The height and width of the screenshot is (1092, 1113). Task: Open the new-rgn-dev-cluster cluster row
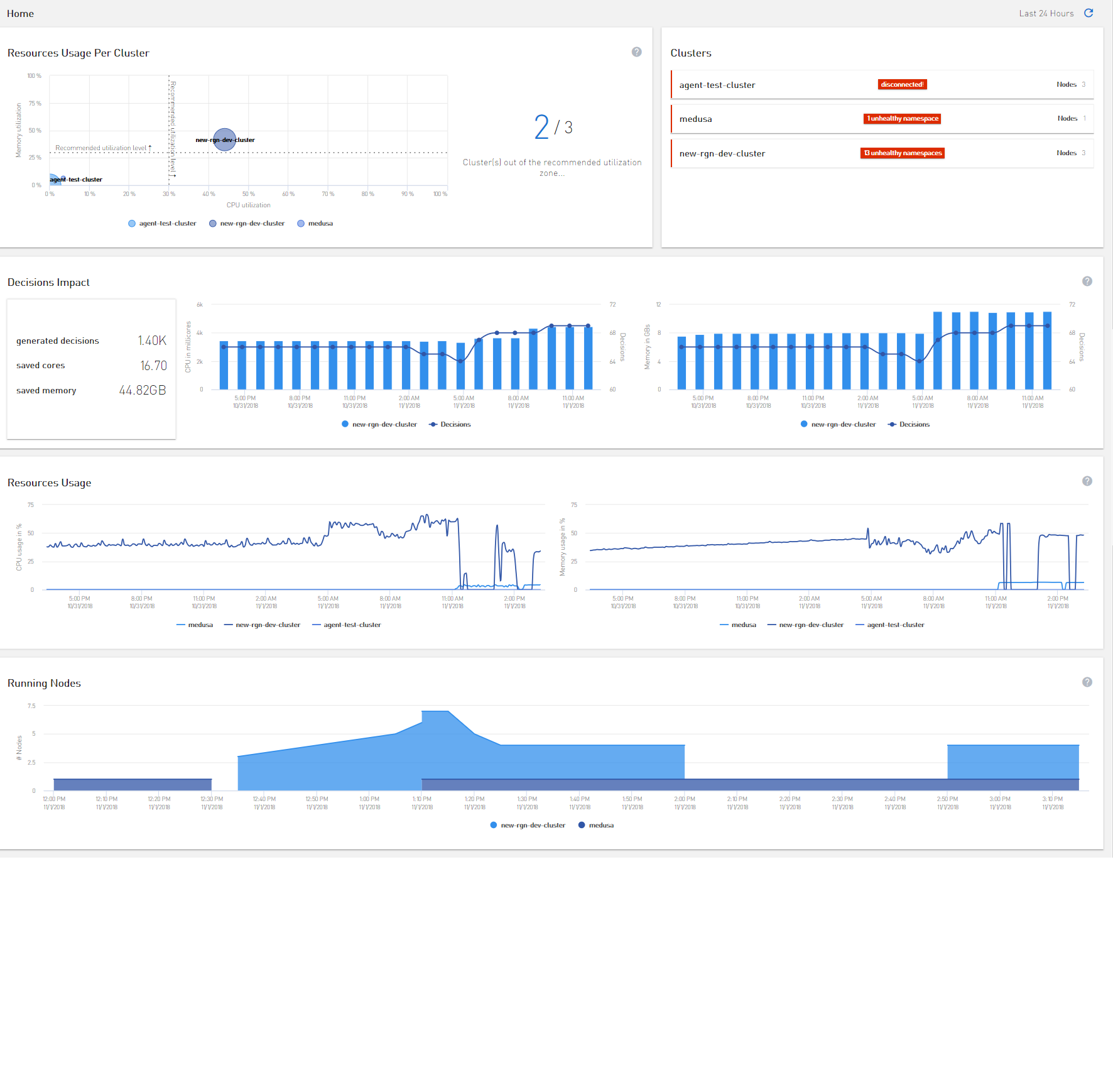(882, 153)
